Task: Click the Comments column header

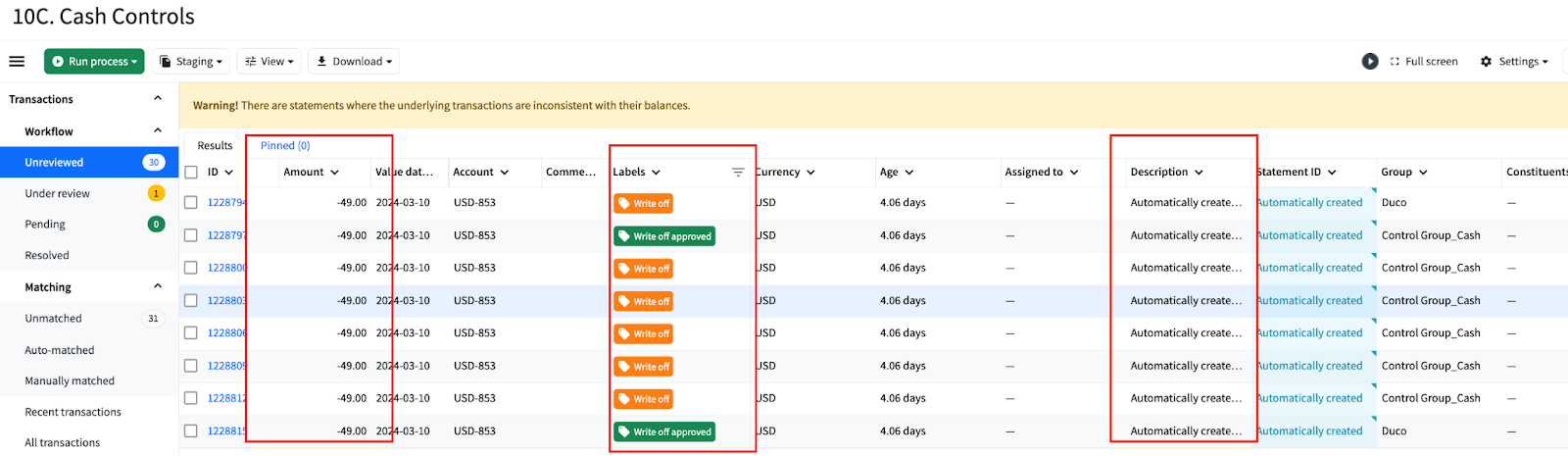Action: pos(570,172)
